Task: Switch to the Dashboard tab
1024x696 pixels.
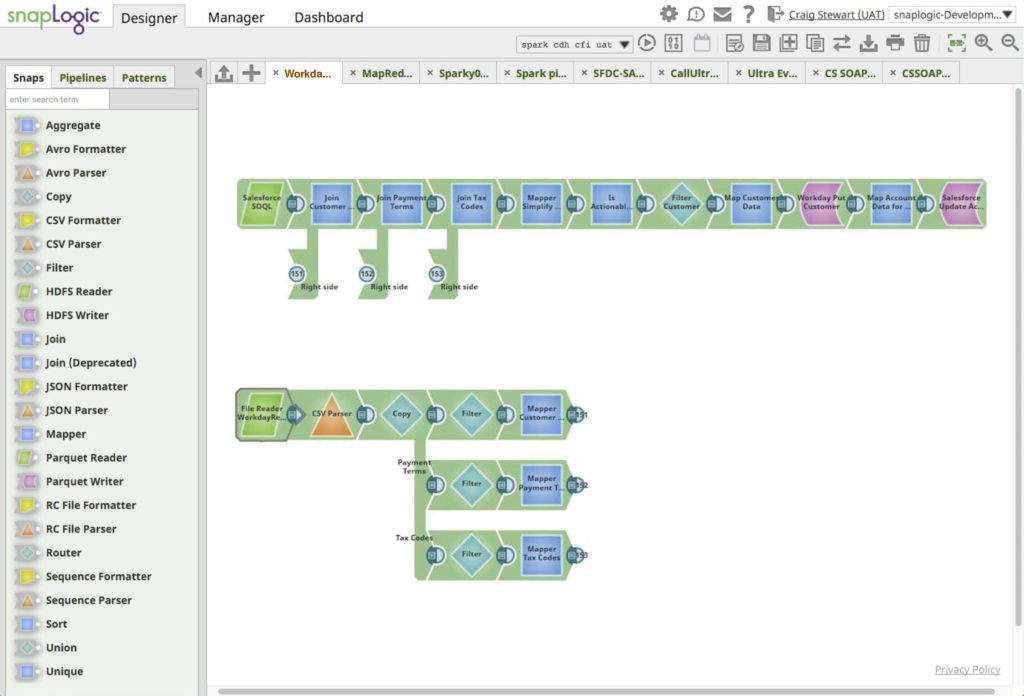Action: [x=328, y=18]
